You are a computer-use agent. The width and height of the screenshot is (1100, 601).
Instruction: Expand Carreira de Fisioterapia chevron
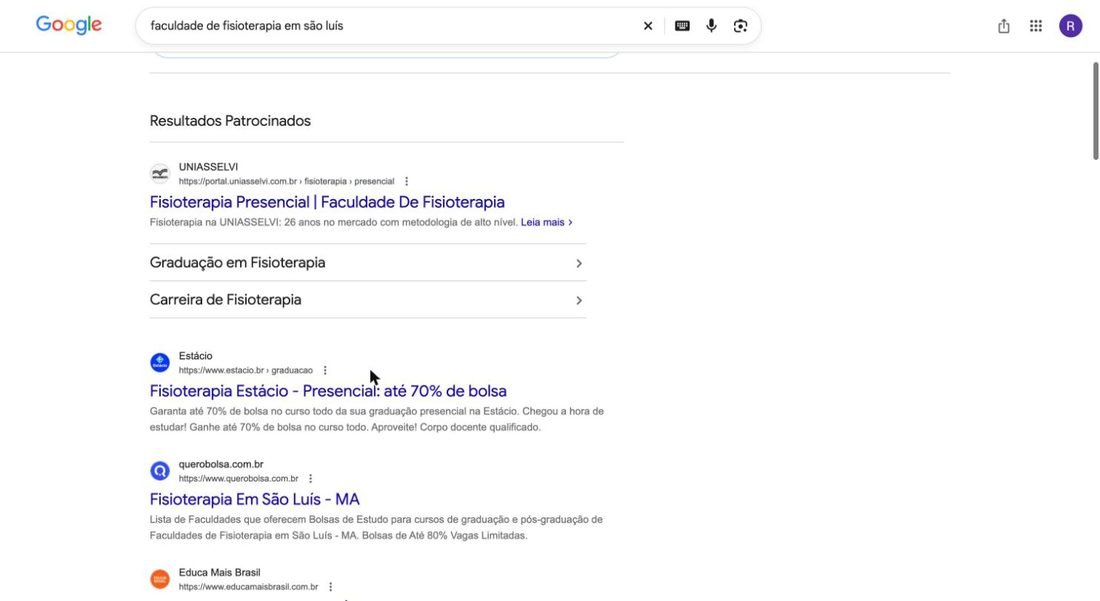[x=579, y=300]
